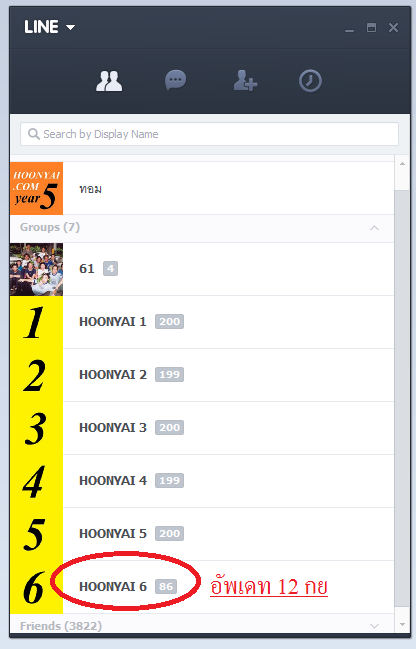Open the Friends tab icon

coord(109,81)
